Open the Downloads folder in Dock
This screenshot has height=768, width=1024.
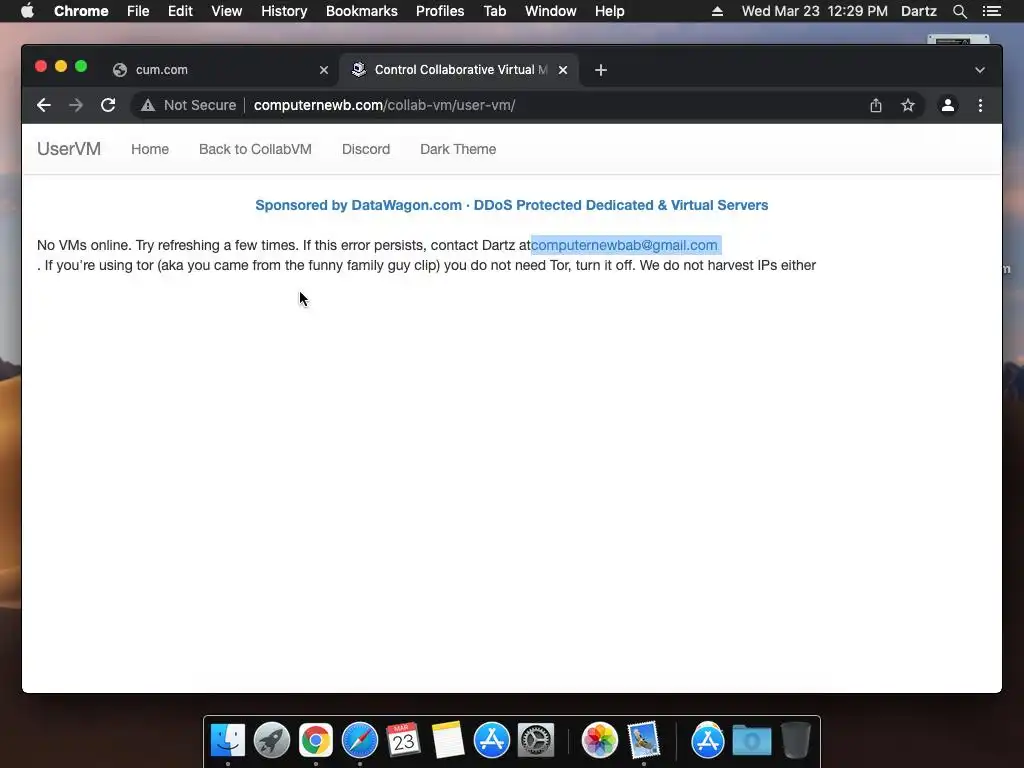click(x=752, y=741)
